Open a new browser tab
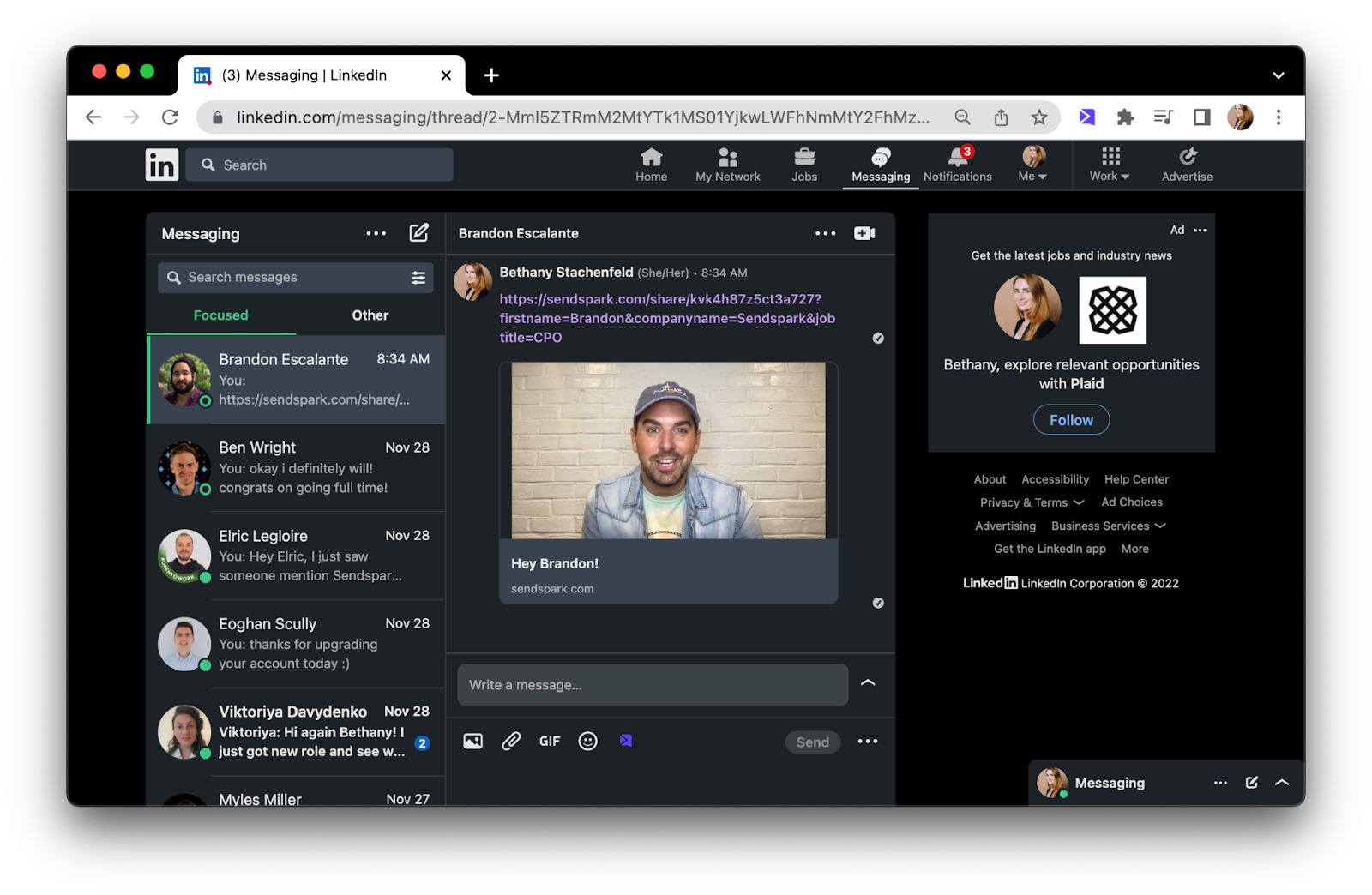Viewport: 1372px width, 895px height. click(491, 75)
